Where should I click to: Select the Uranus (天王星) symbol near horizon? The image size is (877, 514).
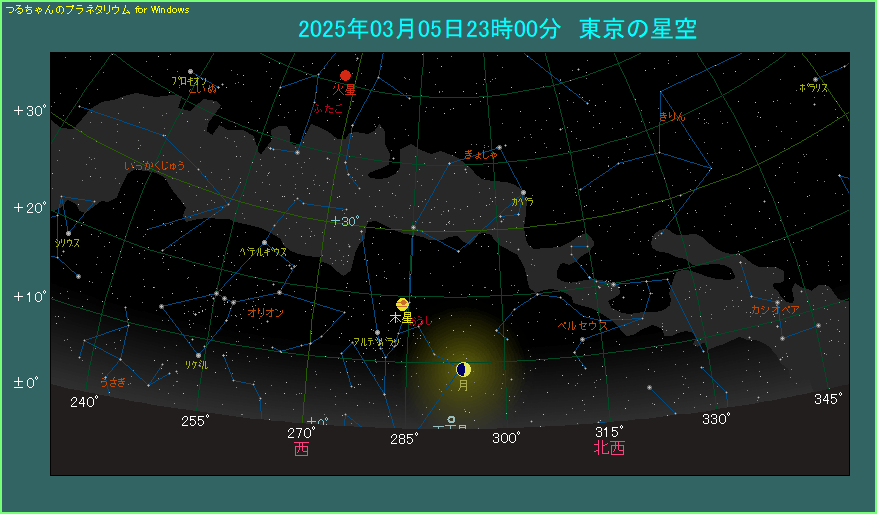[x=451, y=420]
